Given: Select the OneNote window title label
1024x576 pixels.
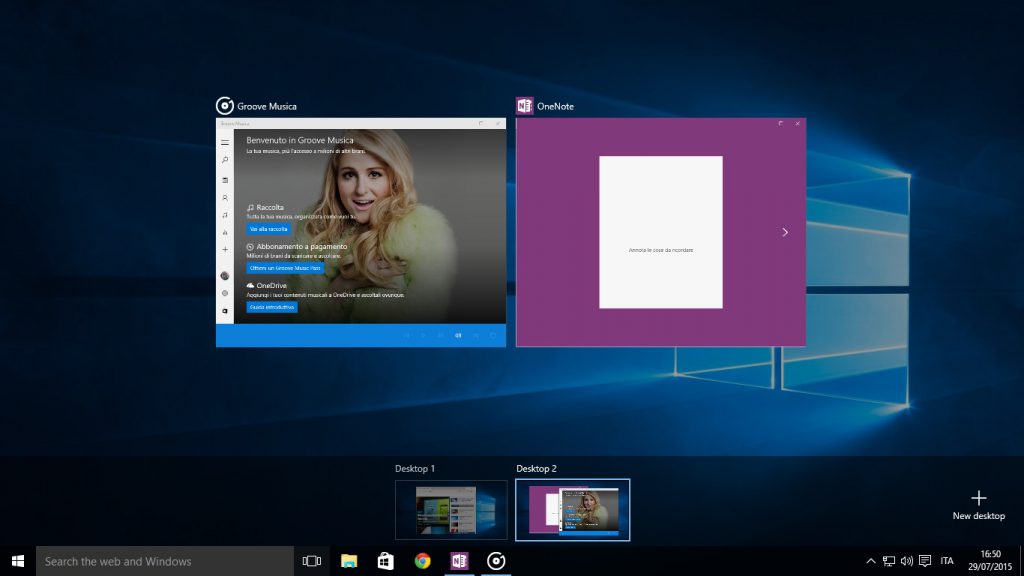Looking at the screenshot, I should click(x=555, y=106).
